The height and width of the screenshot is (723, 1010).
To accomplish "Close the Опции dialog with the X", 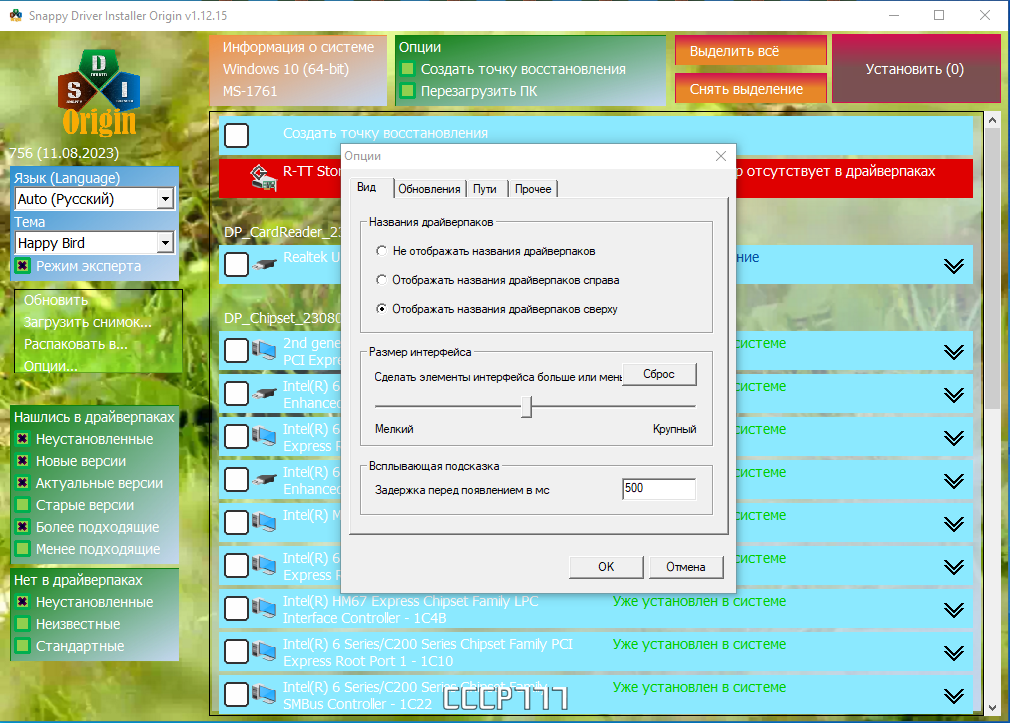I will point(721,156).
